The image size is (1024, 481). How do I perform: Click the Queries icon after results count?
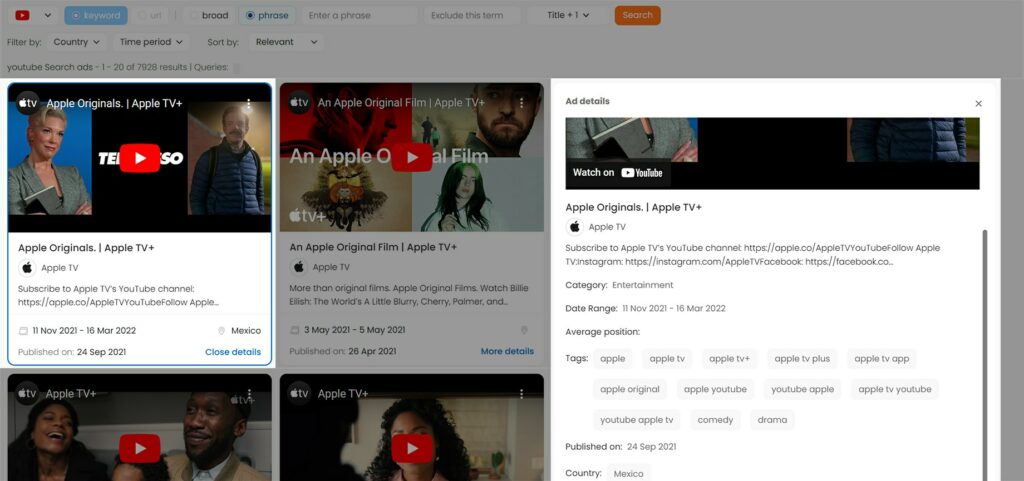[x=236, y=67]
